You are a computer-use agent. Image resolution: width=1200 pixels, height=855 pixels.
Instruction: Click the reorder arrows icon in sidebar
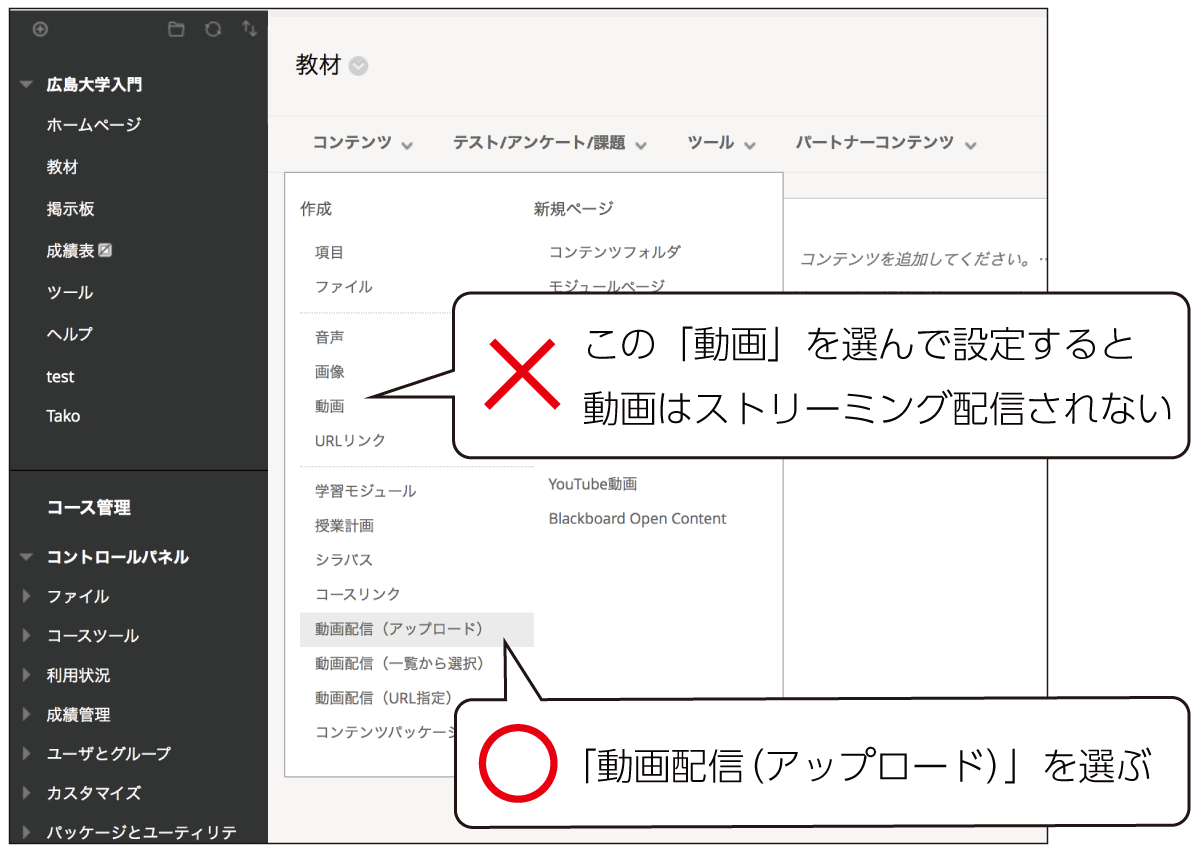coord(249,29)
